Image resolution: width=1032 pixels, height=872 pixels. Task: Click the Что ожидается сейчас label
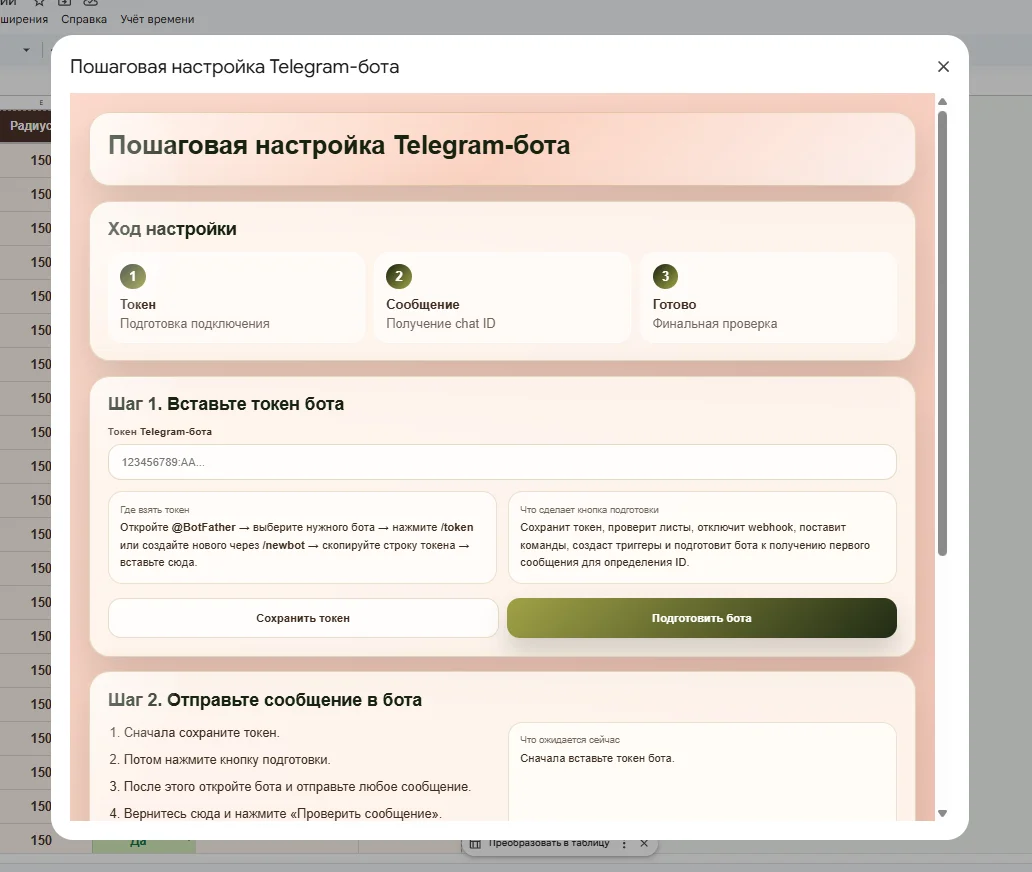(570, 740)
